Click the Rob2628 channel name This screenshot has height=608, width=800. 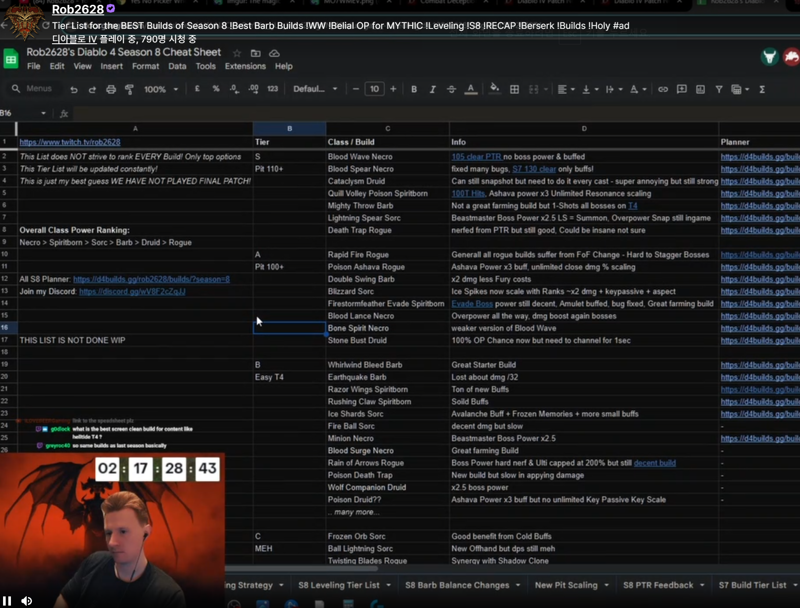[78, 9]
